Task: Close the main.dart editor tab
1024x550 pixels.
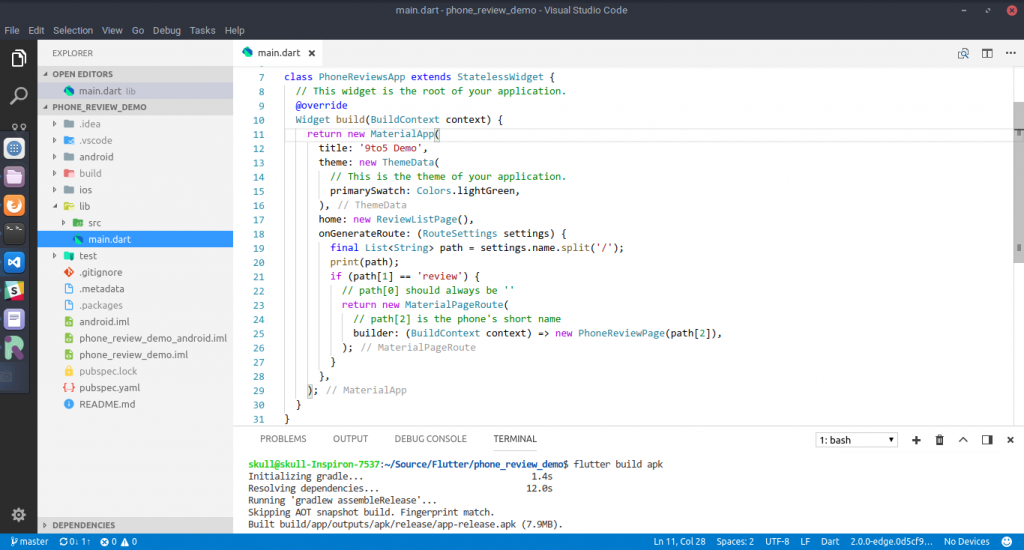Action: click(x=312, y=53)
